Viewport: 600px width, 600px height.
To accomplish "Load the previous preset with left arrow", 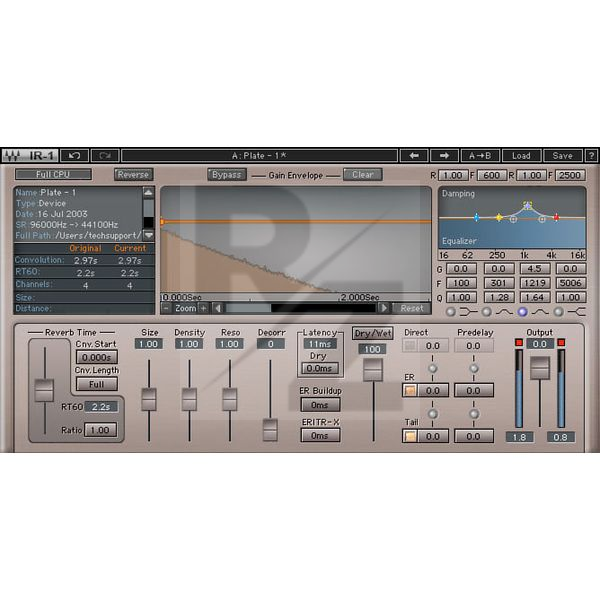I will pos(414,156).
